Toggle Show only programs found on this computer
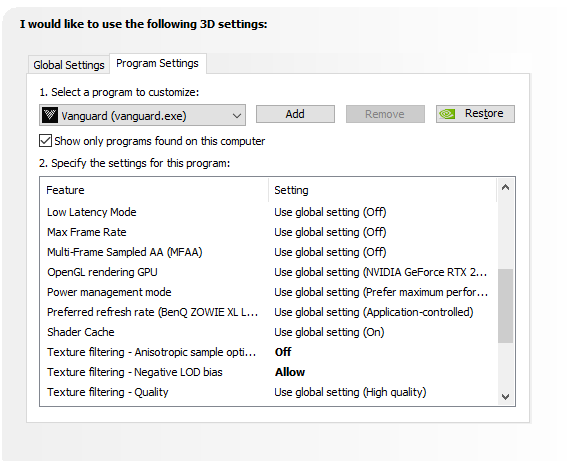 coord(45,141)
